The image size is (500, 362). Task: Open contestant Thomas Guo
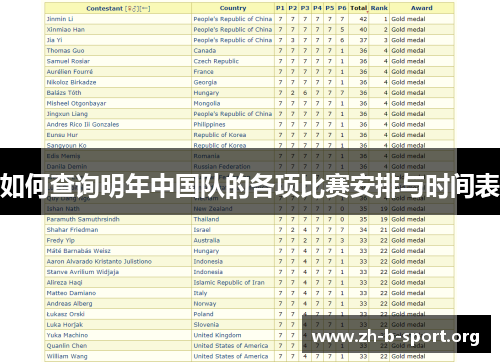(x=65, y=51)
